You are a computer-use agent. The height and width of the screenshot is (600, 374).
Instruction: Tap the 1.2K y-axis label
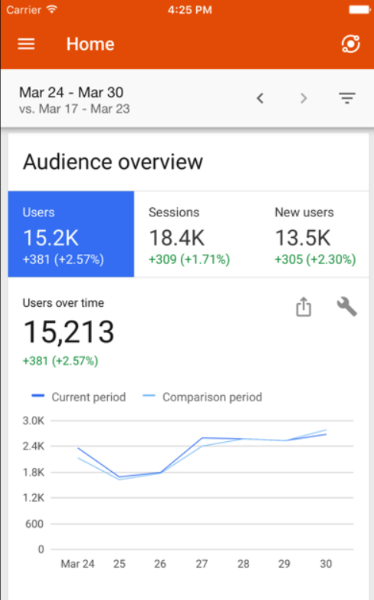coord(34,498)
